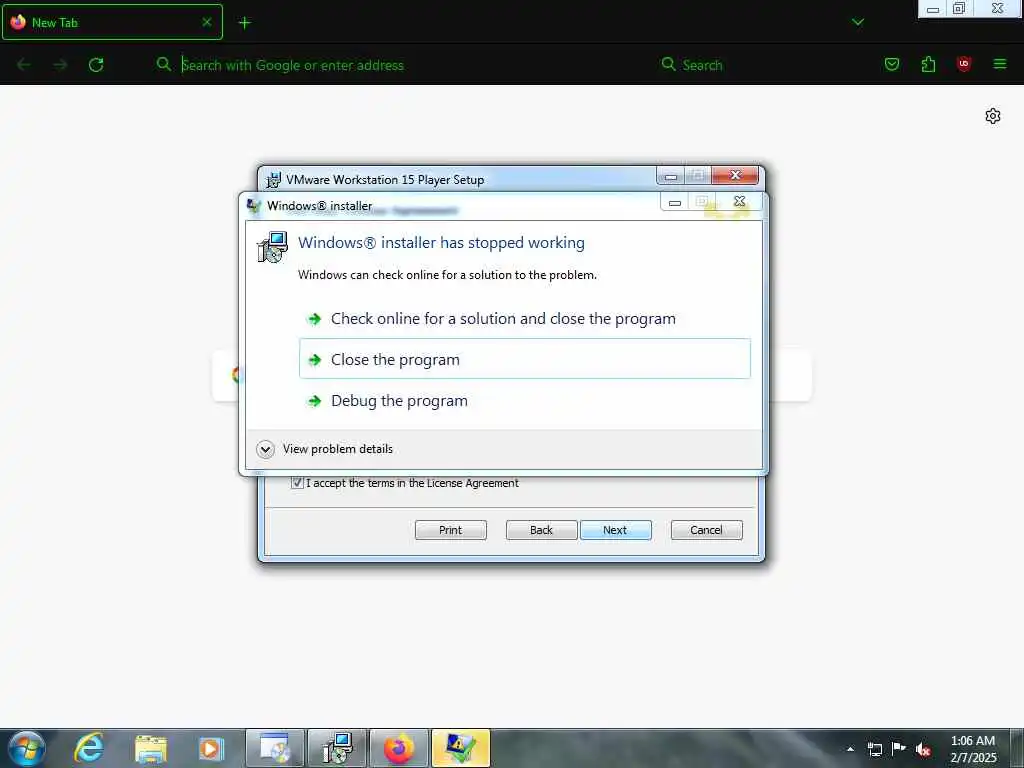Restore down the Firefox window
The height and width of the screenshot is (768, 1024).
(x=959, y=8)
